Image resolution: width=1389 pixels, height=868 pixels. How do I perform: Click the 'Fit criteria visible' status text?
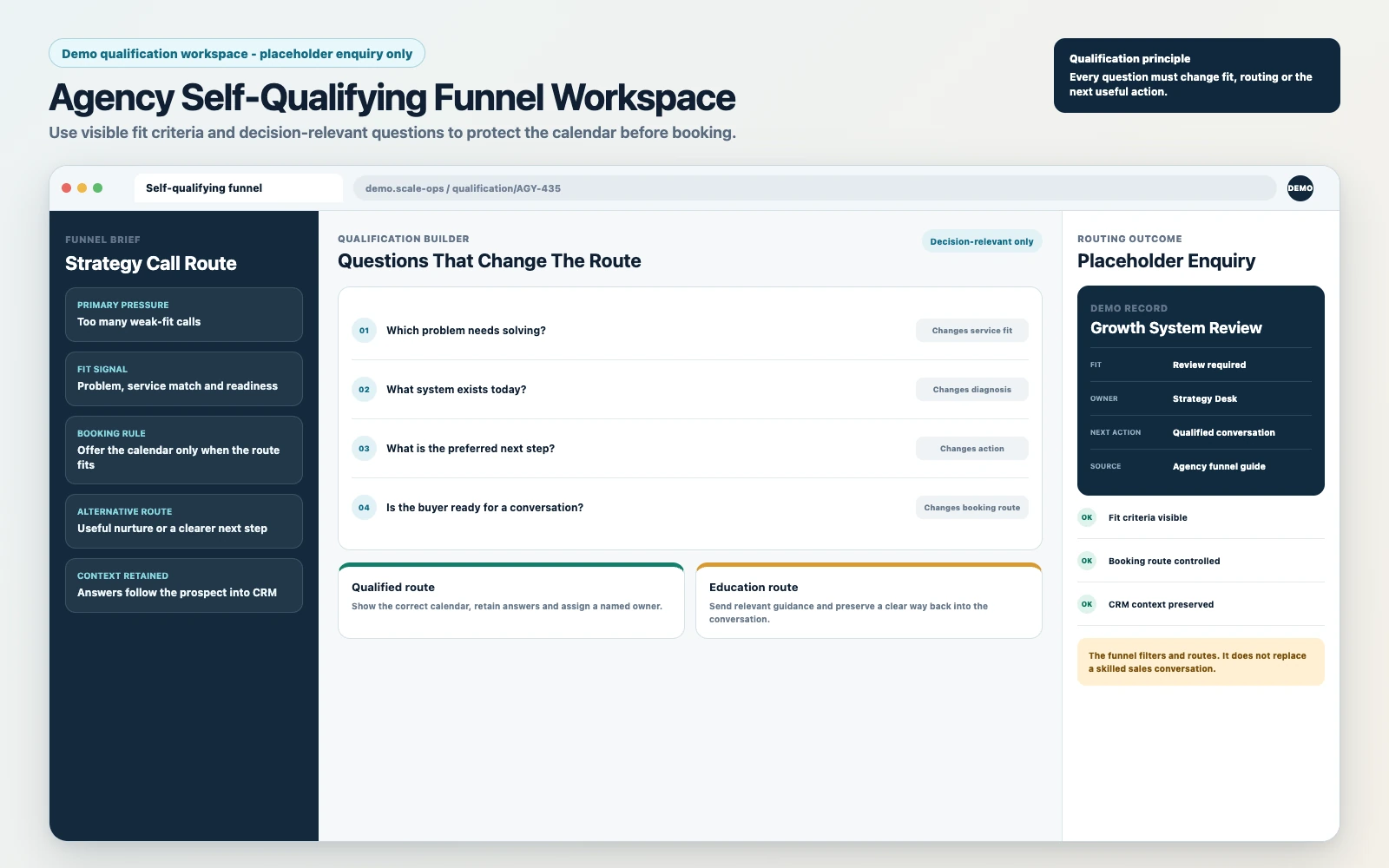pyautogui.click(x=1148, y=517)
